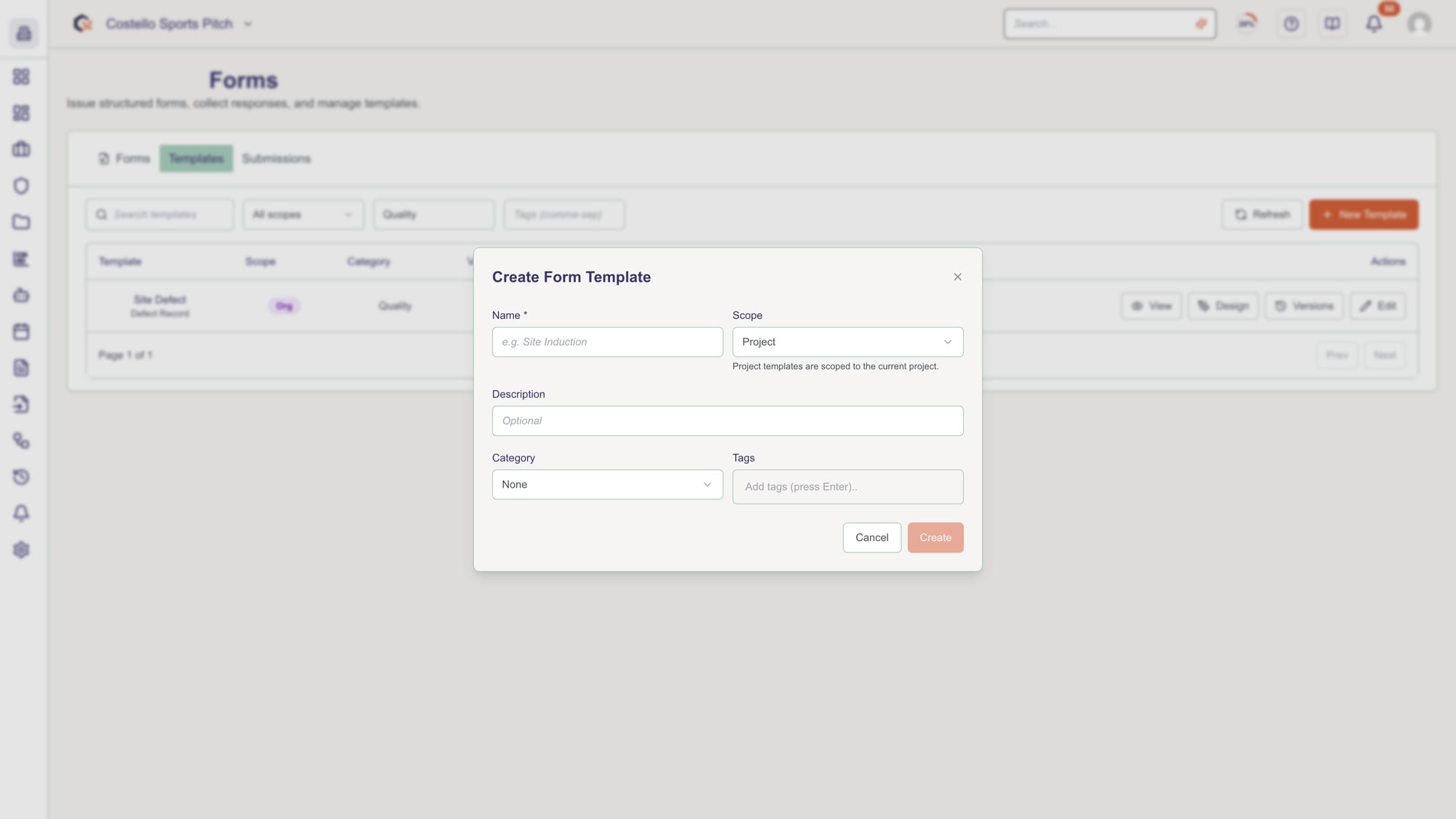Open the shield safety section in sidebar
The height and width of the screenshot is (819, 1456).
pos(22,186)
